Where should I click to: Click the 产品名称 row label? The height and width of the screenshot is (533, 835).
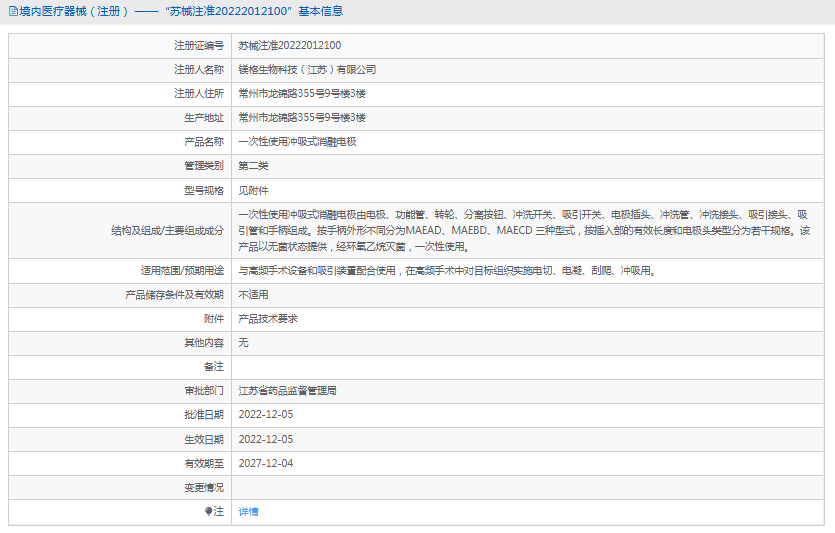click(204, 142)
